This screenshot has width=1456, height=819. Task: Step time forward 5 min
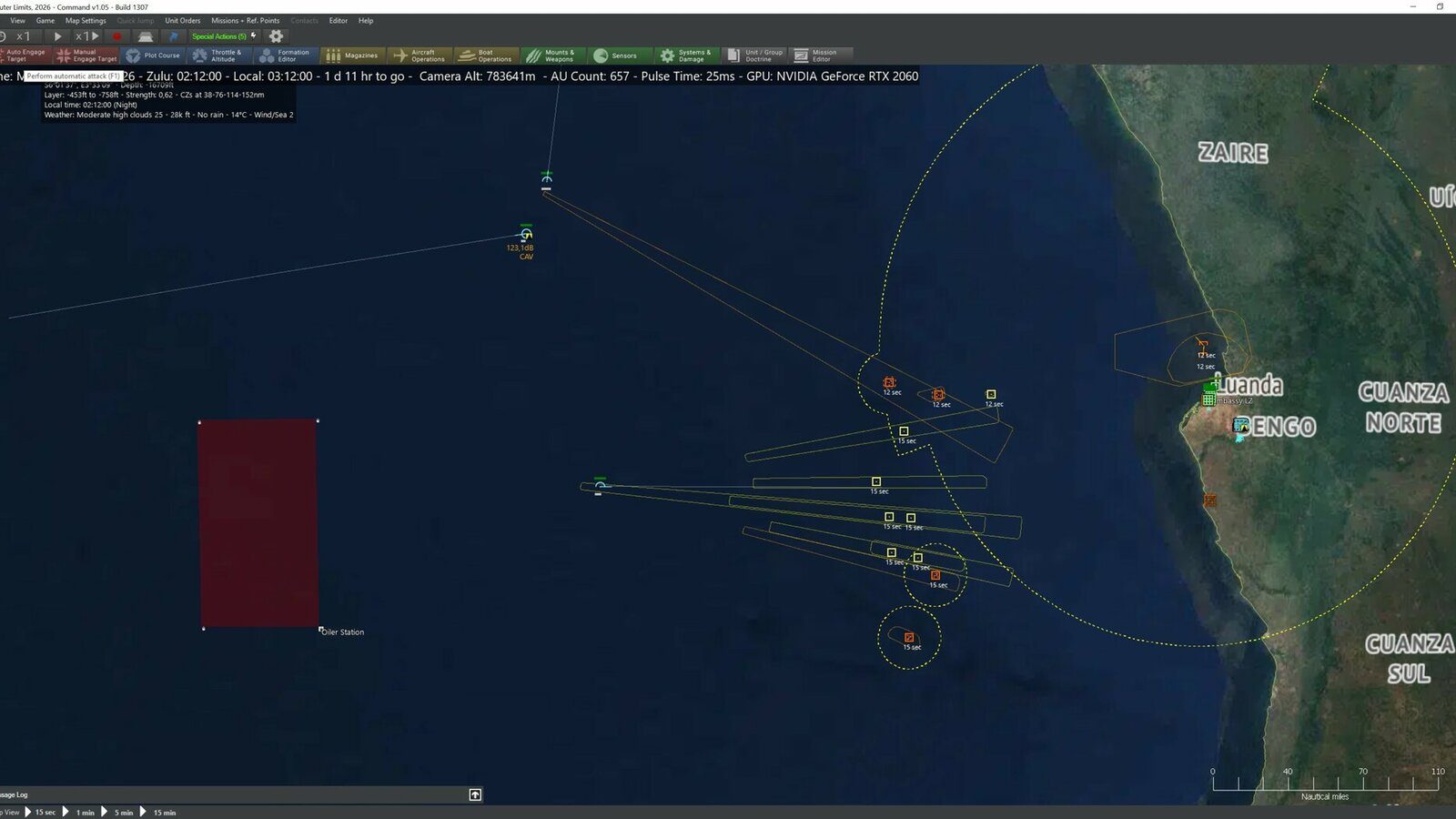point(117,812)
